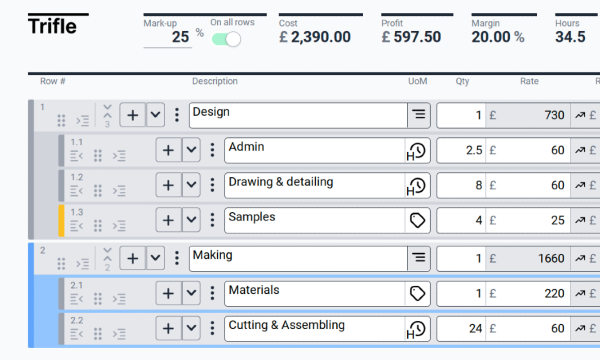Toggle the 'On all rows' mark-up switch

pos(226,39)
